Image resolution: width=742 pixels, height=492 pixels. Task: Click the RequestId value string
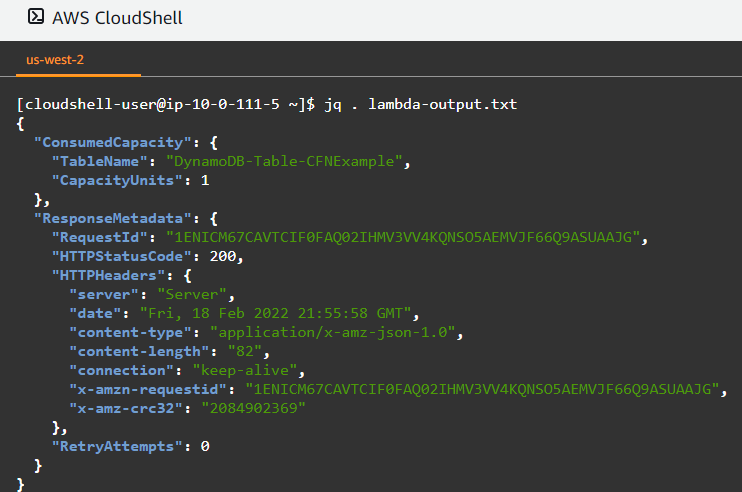[x=403, y=237]
